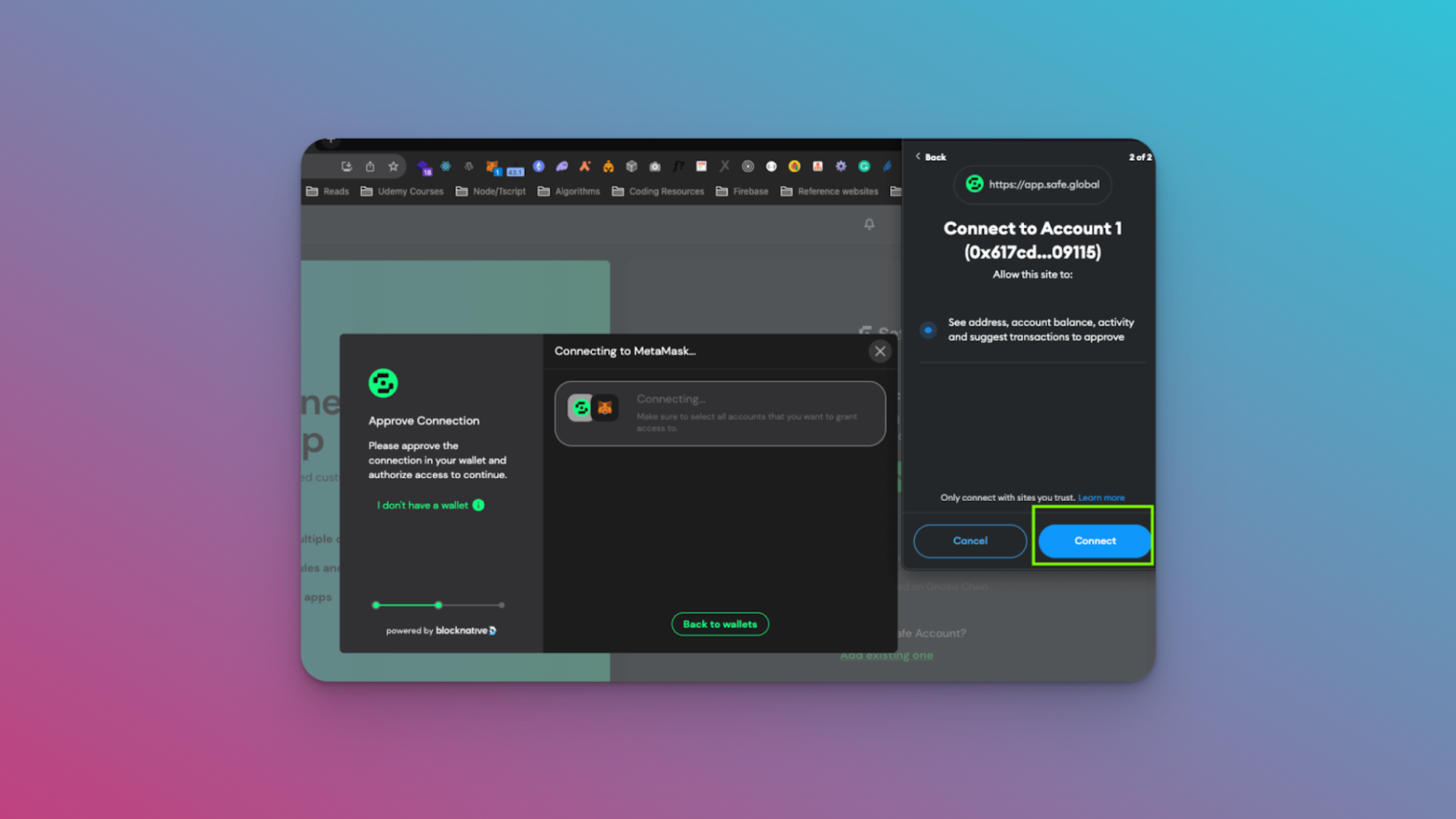Screen dimensions: 1456x819
Task: Click the middle dot of connection progress bar
Action: [x=438, y=605]
